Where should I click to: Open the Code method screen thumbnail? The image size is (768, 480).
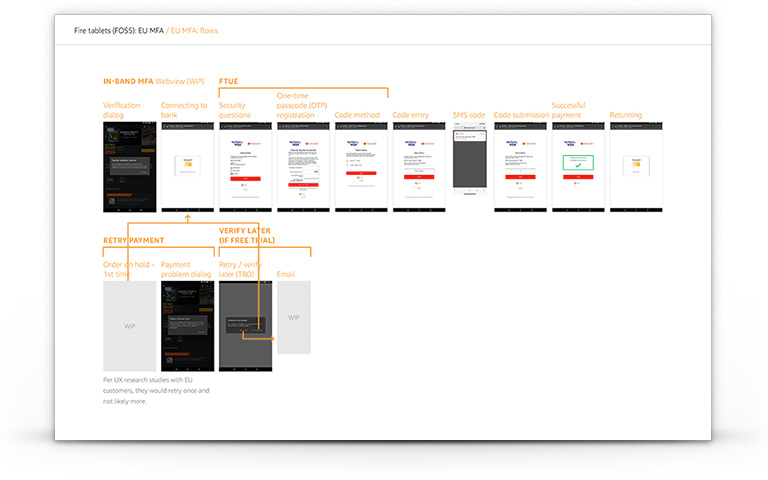tap(361, 167)
